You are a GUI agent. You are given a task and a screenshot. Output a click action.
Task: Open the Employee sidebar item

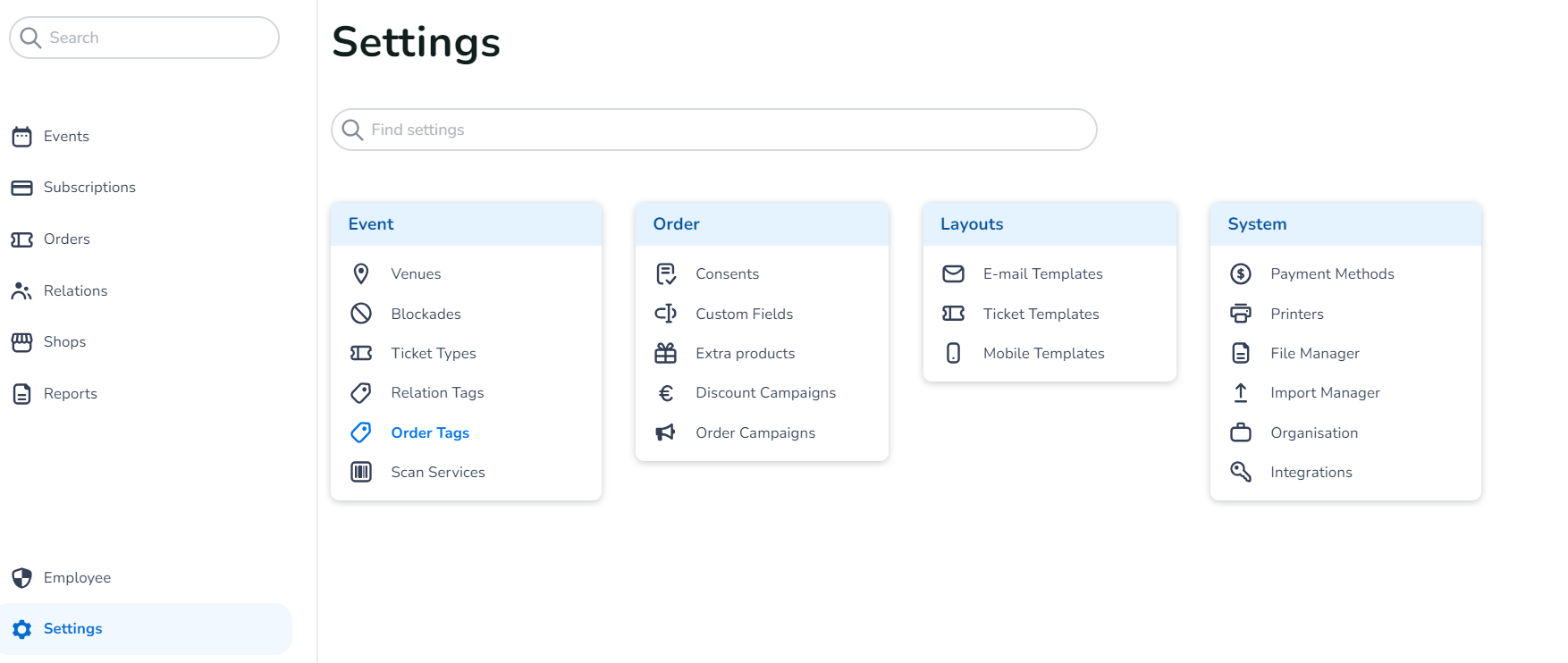[x=77, y=578]
